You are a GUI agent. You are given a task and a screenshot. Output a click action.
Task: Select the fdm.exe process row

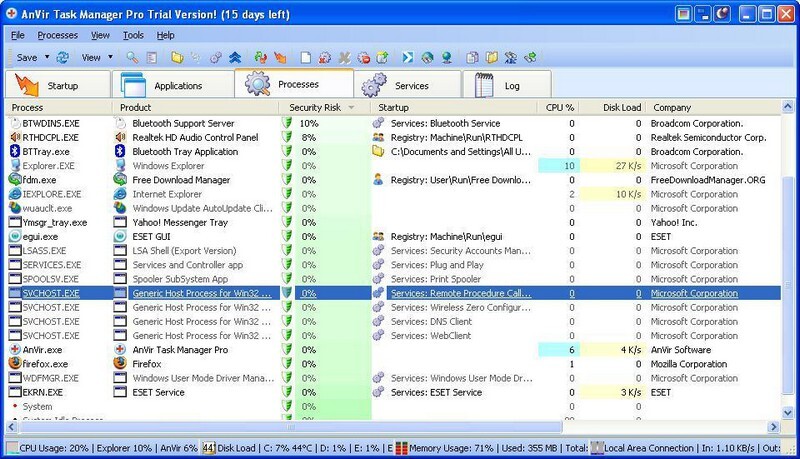pyautogui.click(x=393, y=180)
